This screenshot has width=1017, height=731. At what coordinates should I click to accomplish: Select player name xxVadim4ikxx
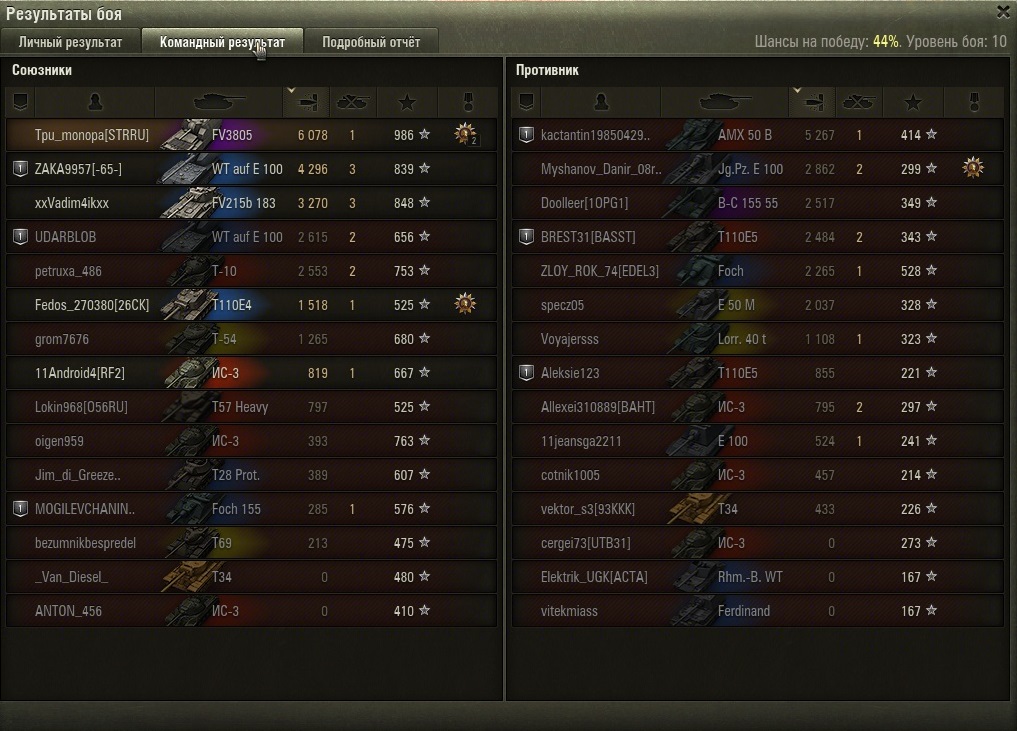click(x=71, y=203)
